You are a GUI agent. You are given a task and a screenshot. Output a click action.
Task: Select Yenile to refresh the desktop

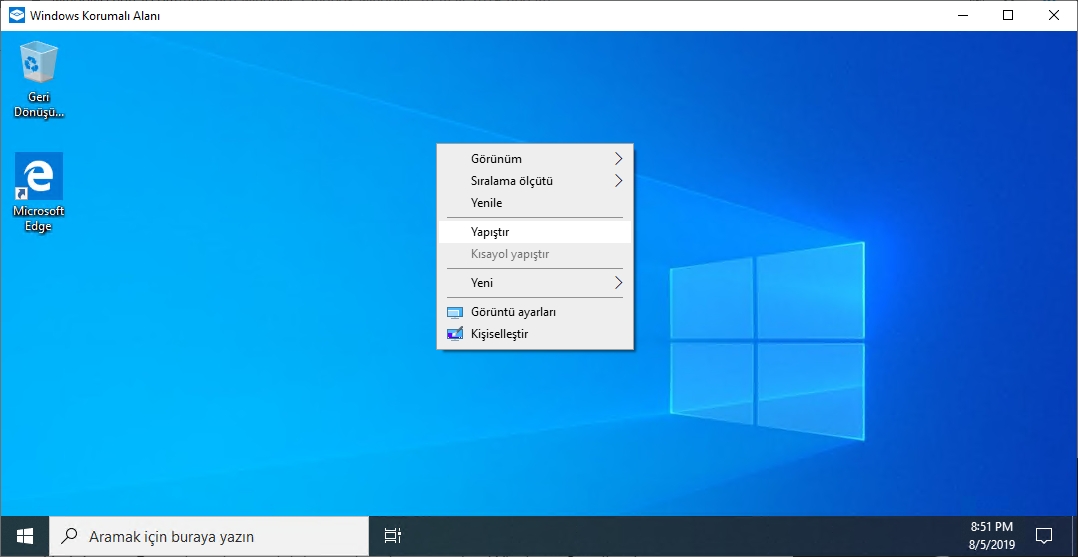(x=535, y=203)
